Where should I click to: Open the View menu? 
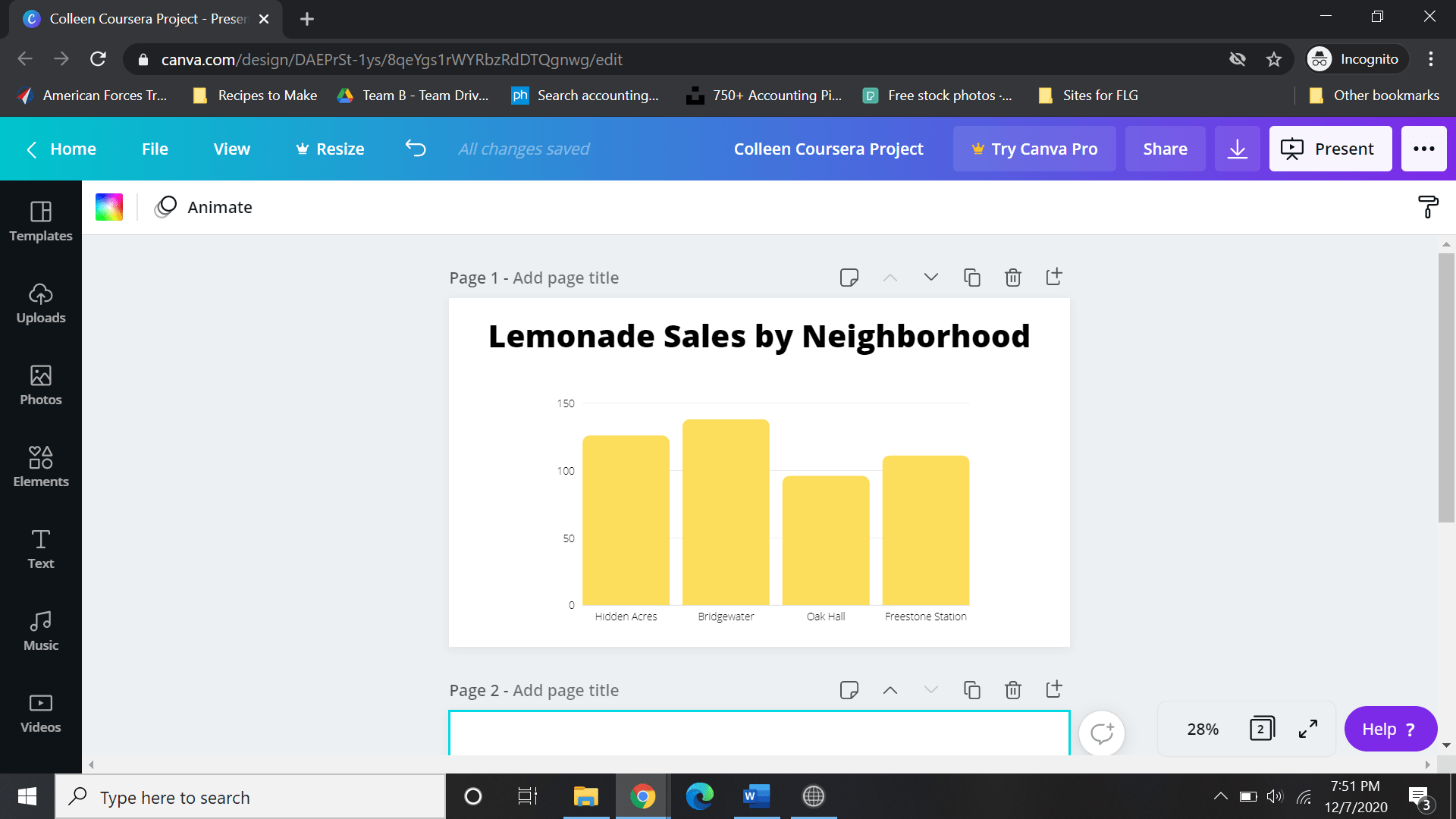231,149
